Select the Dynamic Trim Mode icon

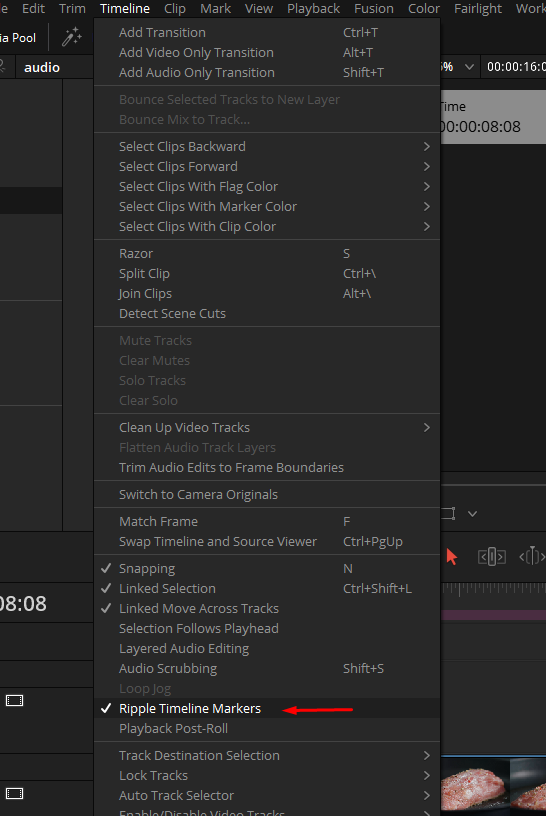(532, 556)
